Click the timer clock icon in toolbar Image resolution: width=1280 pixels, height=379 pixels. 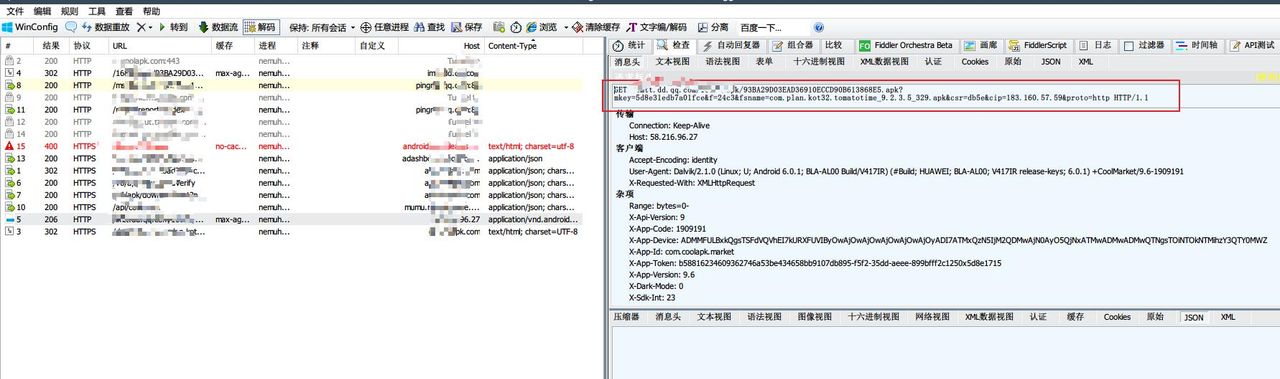516,27
